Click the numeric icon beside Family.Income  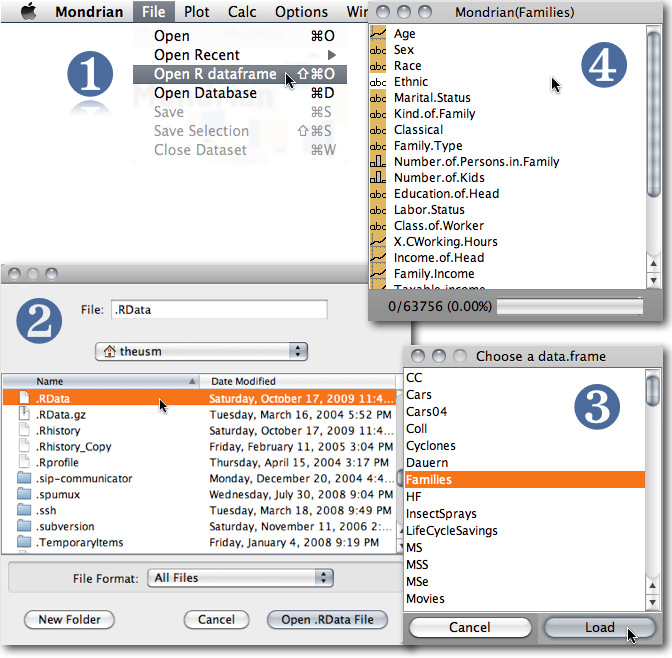(378, 273)
